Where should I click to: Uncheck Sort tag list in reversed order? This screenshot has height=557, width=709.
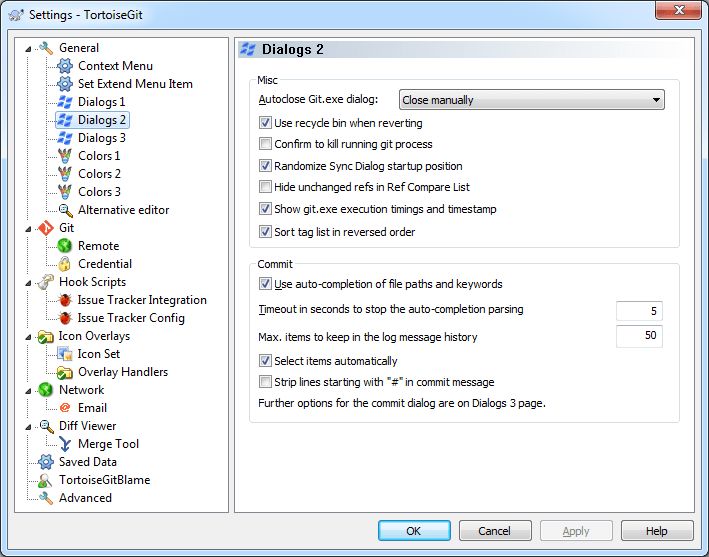click(265, 232)
